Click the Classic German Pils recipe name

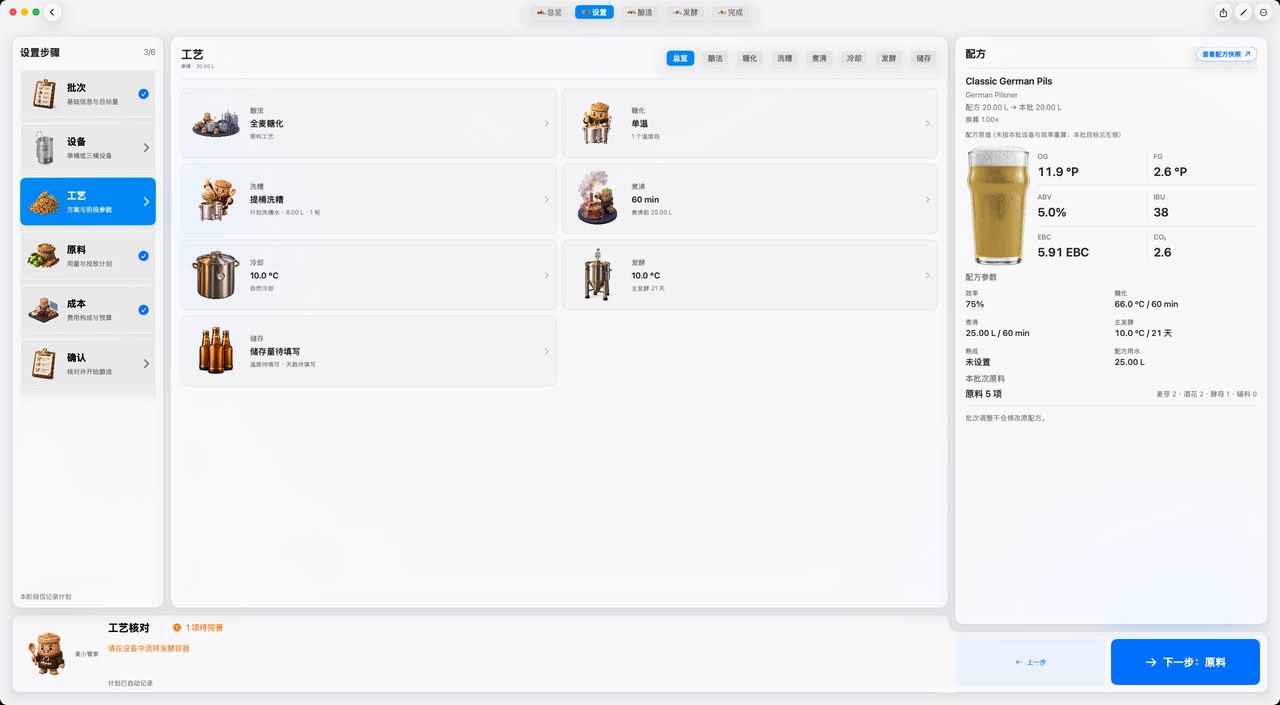(1009, 81)
